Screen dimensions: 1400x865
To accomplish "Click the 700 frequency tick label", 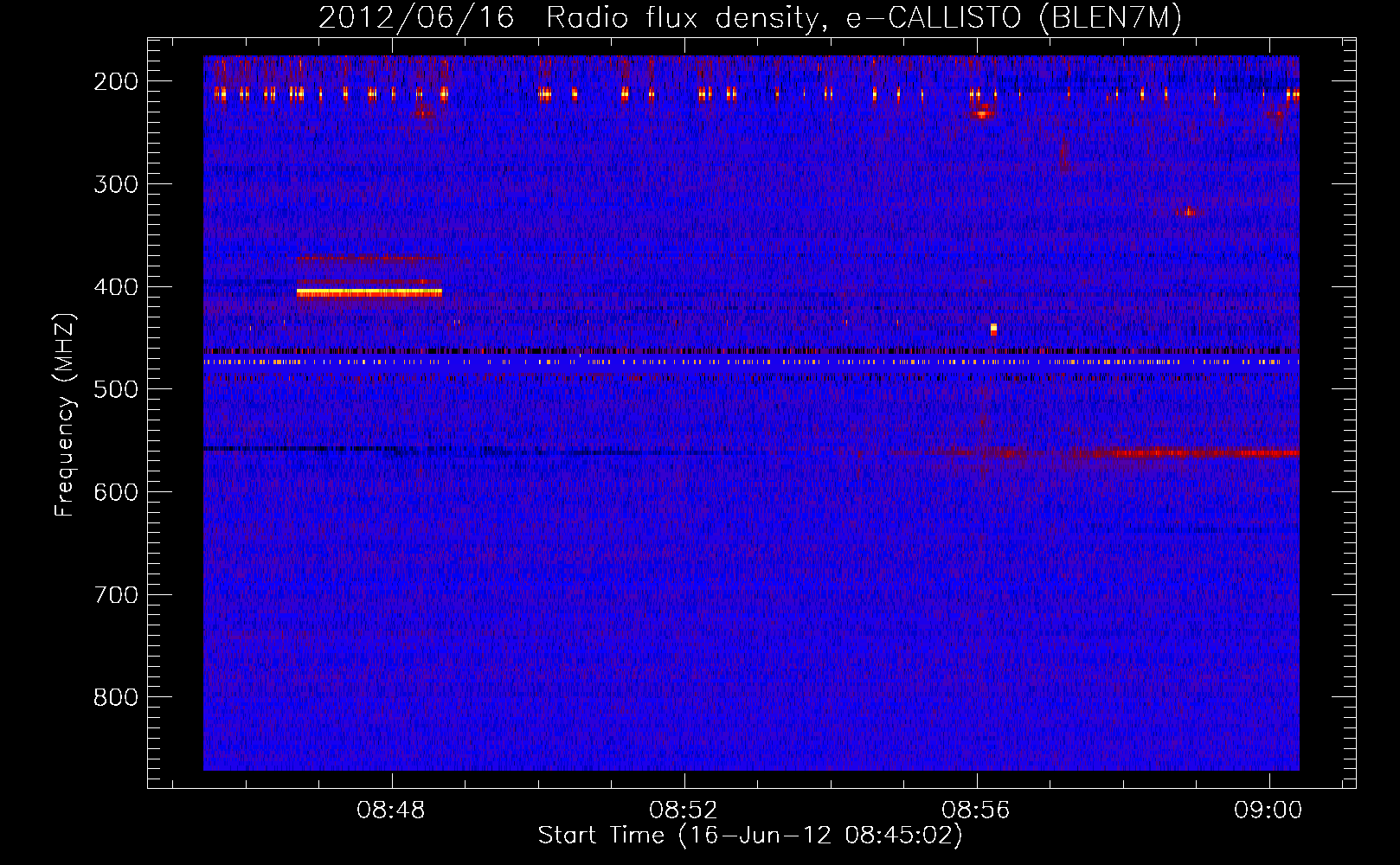I will [115, 595].
